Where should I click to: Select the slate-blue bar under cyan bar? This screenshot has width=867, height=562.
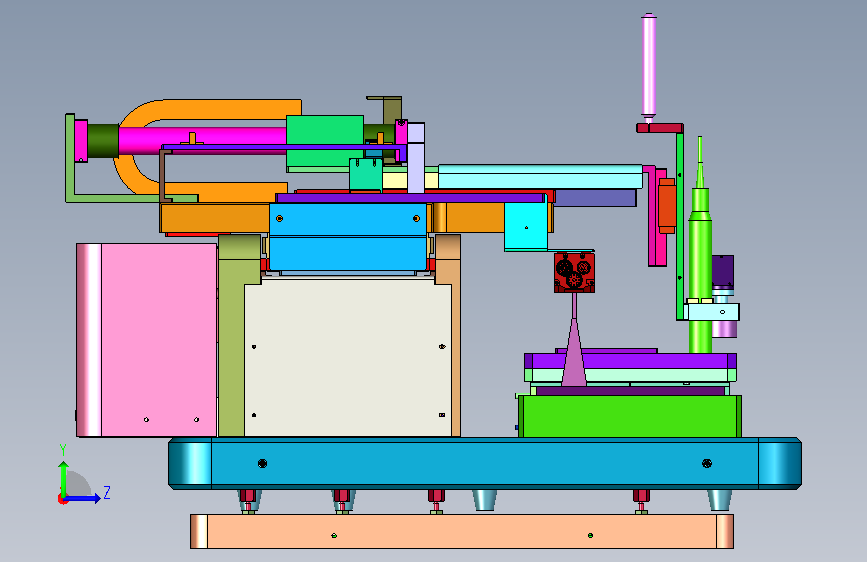click(x=595, y=198)
